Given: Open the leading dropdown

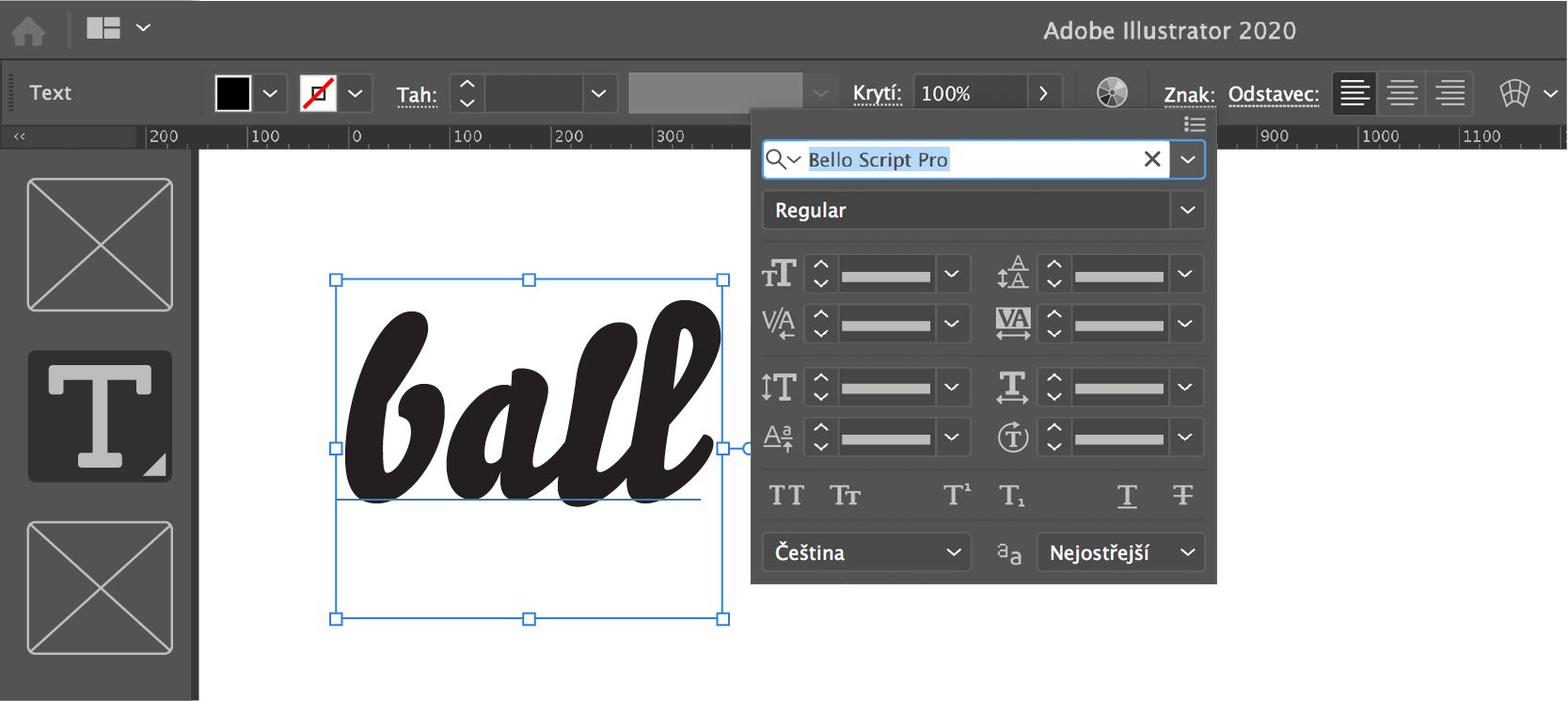Looking at the screenshot, I should pyautogui.click(x=1185, y=274).
